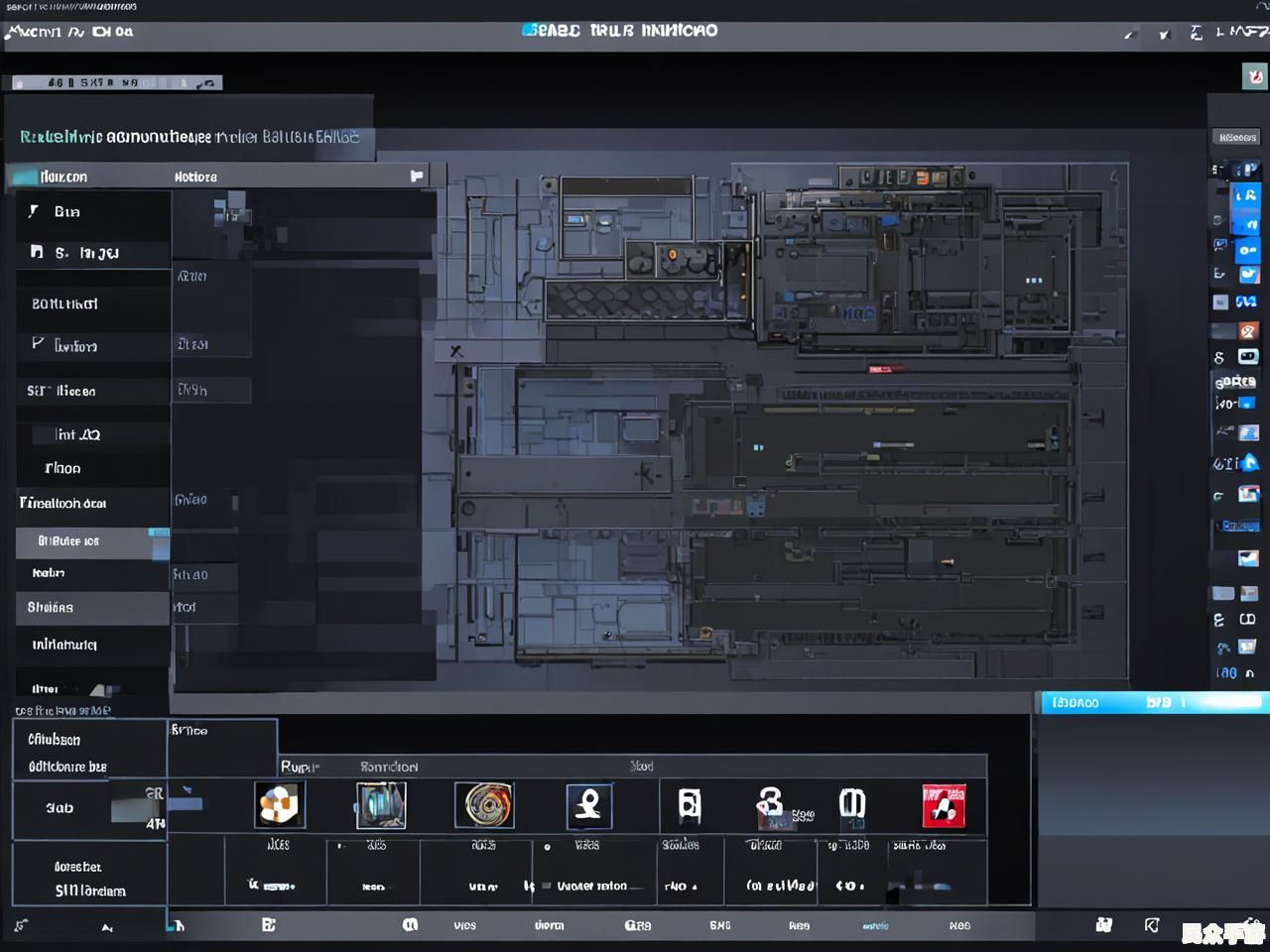Switch to the 'Rondion' tab in bottom panel
The width and height of the screenshot is (1270, 952).
click(389, 767)
